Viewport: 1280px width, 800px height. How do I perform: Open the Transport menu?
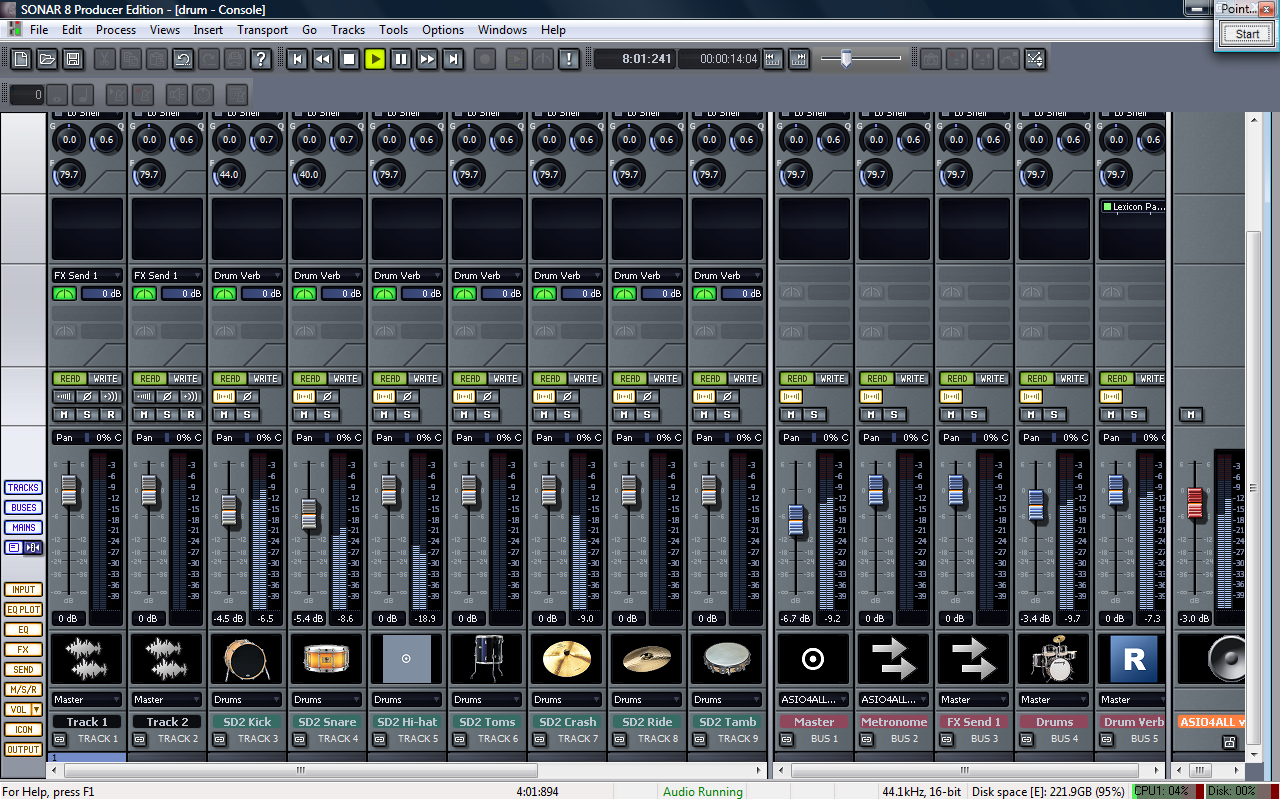pyautogui.click(x=262, y=30)
